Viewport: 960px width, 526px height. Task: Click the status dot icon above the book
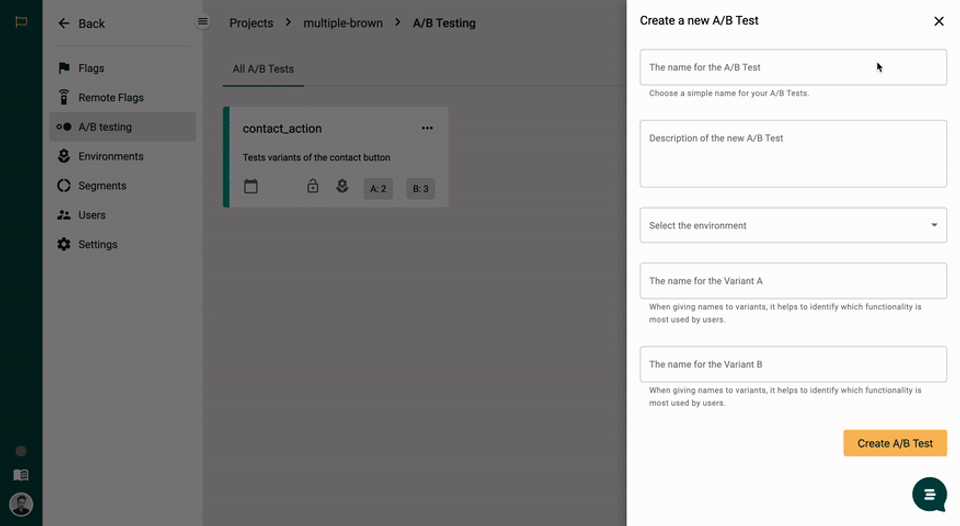tap(21, 451)
